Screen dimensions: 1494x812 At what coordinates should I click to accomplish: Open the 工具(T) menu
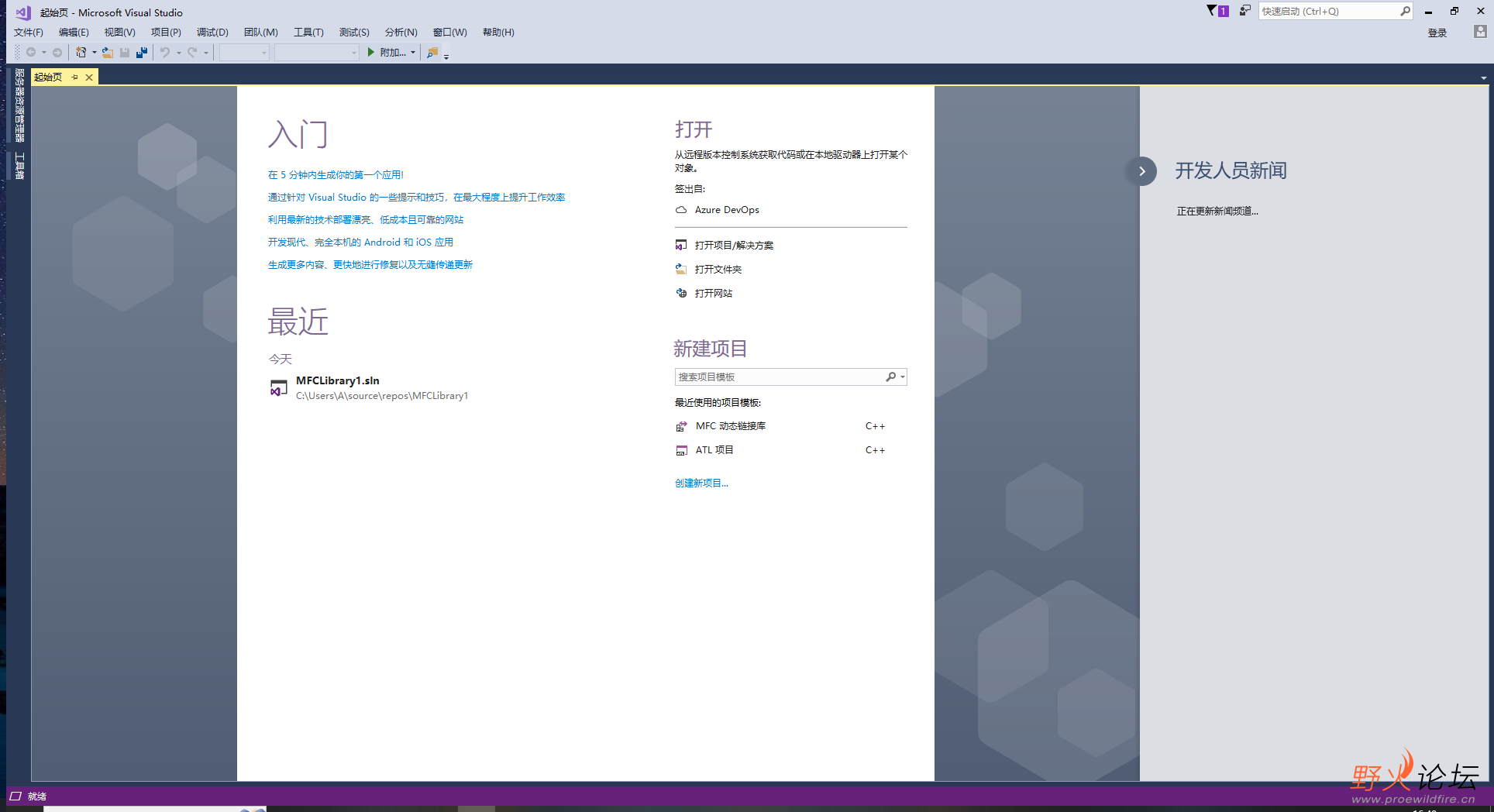(308, 33)
